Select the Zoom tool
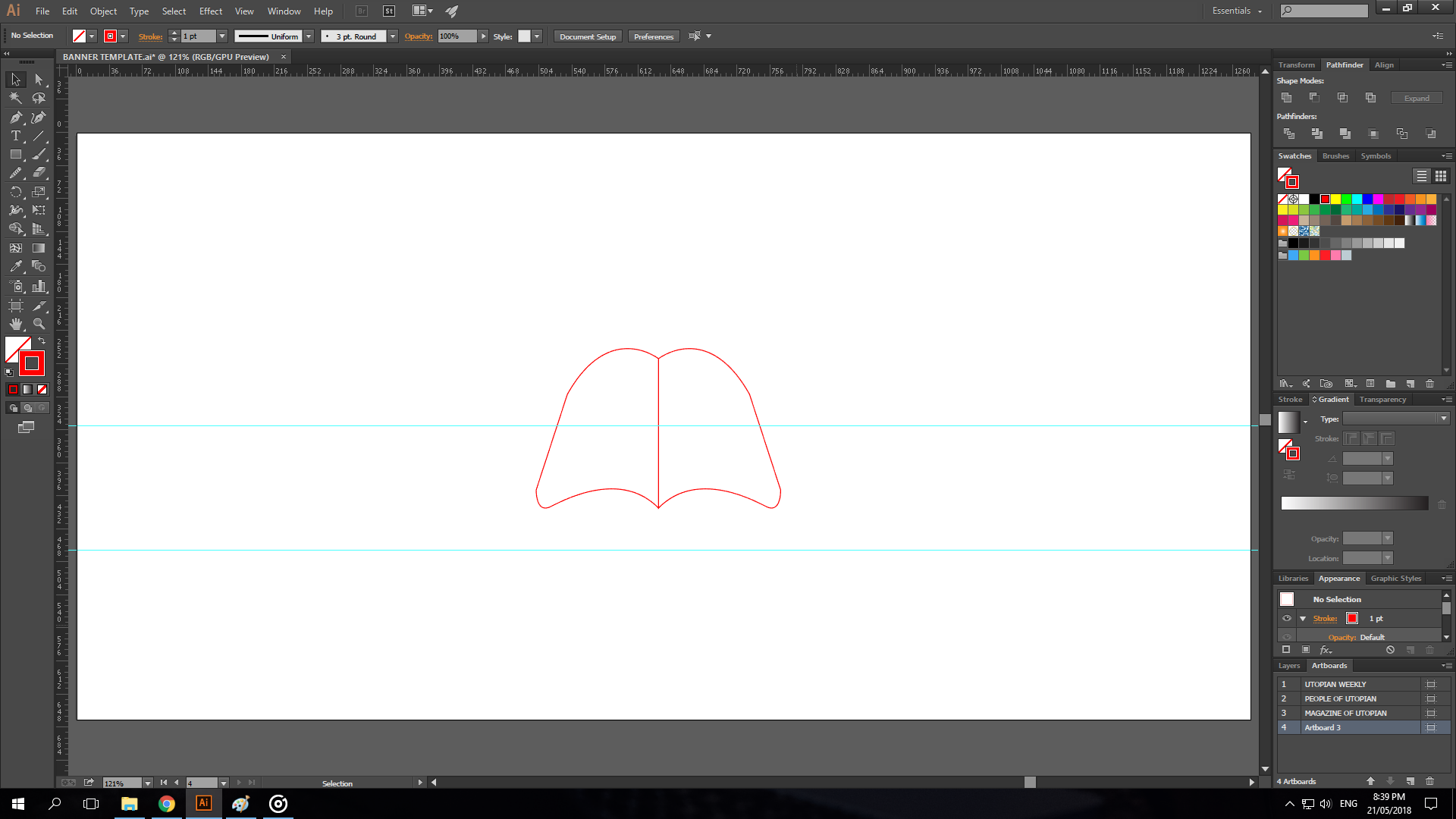The width and height of the screenshot is (1456, 819). click(x=39, y=324)
